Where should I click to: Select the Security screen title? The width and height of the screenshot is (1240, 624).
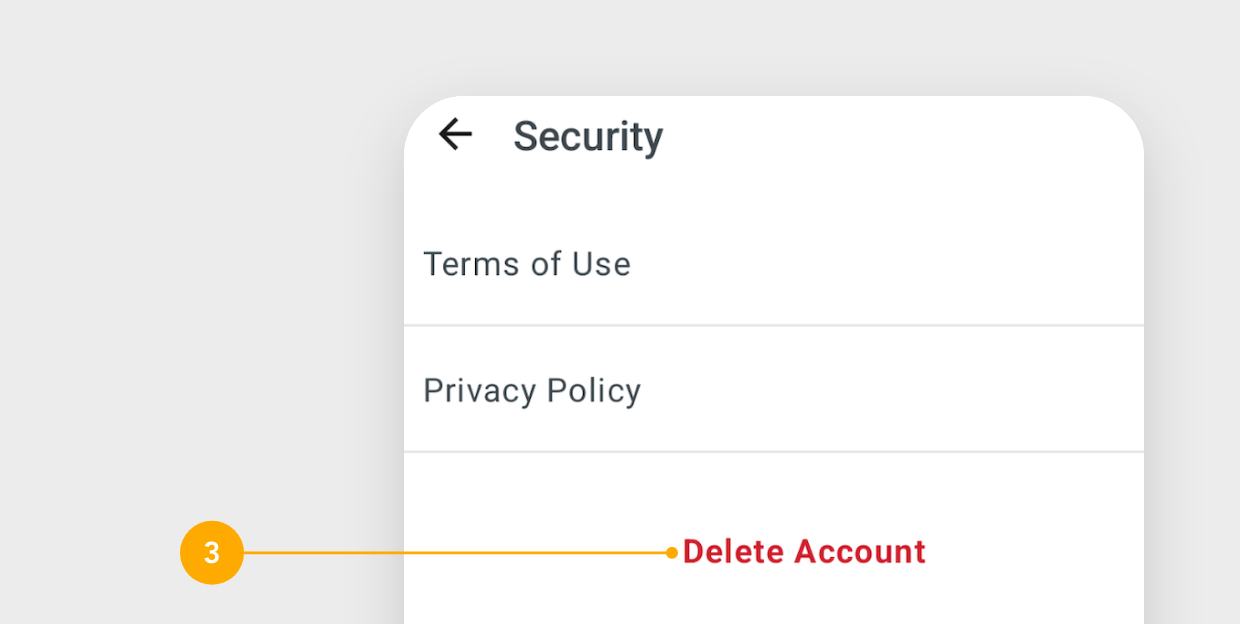(588, 136)
